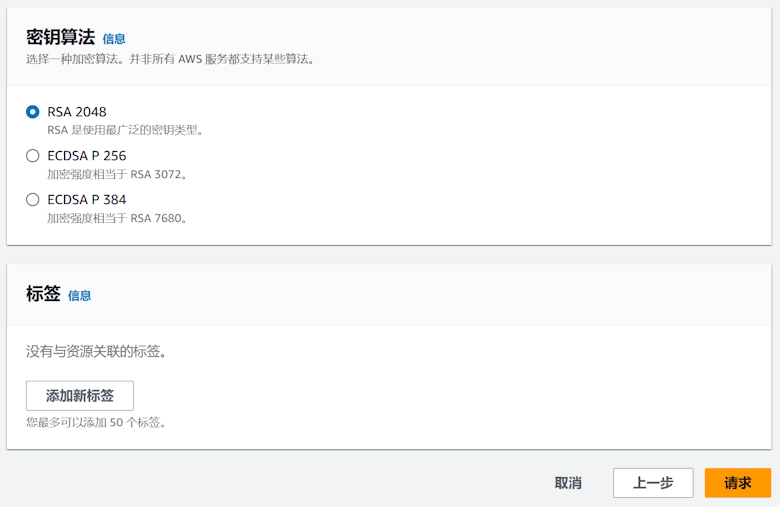The image size is (780, 507).
Task: Click the subtitle '选择一种加密算法。并非所有 AWS 服务都支持某些算法。'
Action: pyautogui.click(x=170, y=59)
